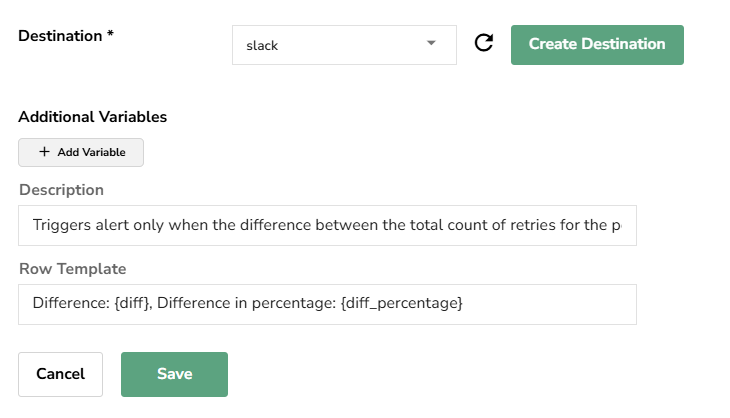Click the plus icon for adding a variable
Image resolution: width=730 pixels, height=418 pixels.
click(x=44, y=152)
